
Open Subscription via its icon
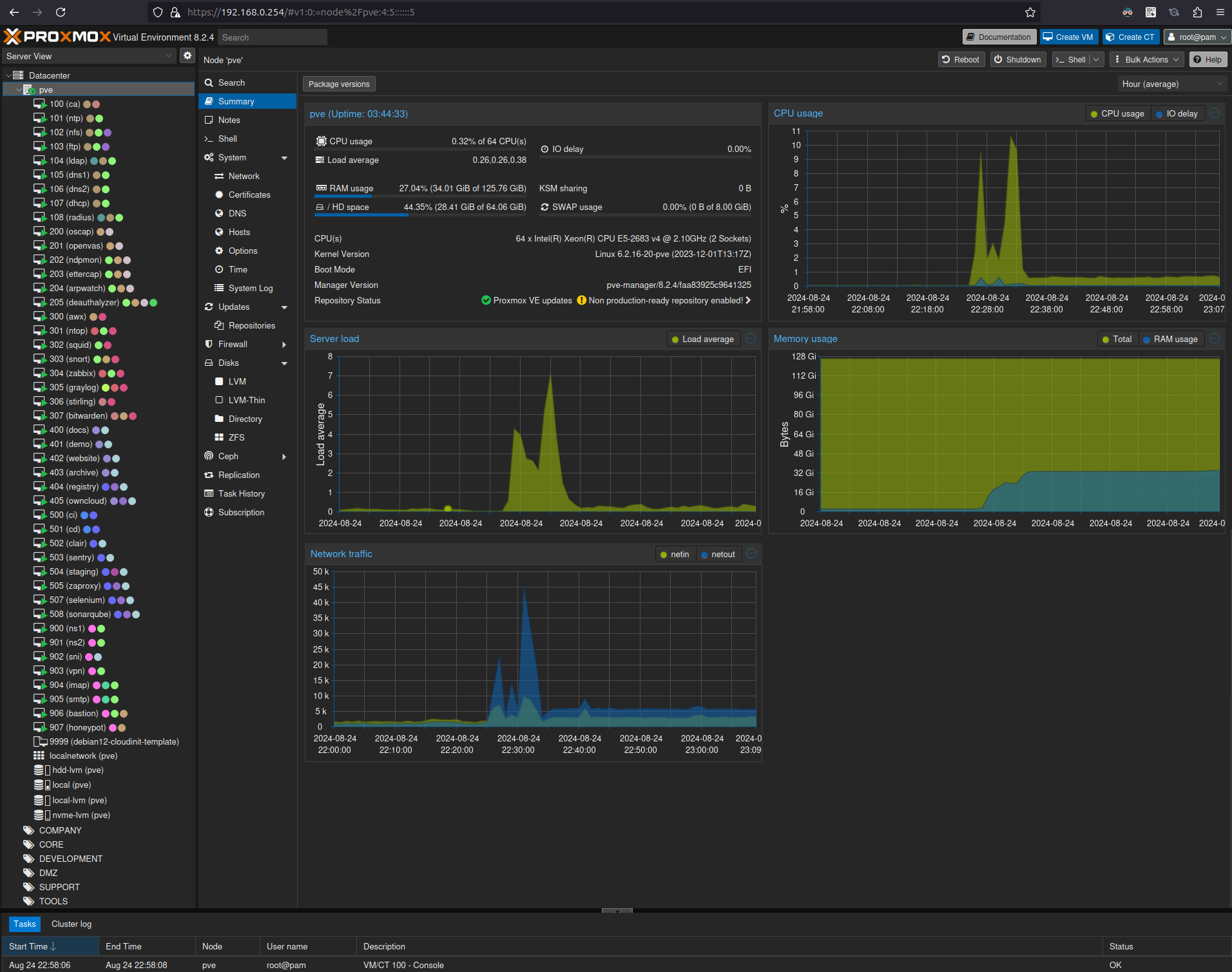click(209, 512)
